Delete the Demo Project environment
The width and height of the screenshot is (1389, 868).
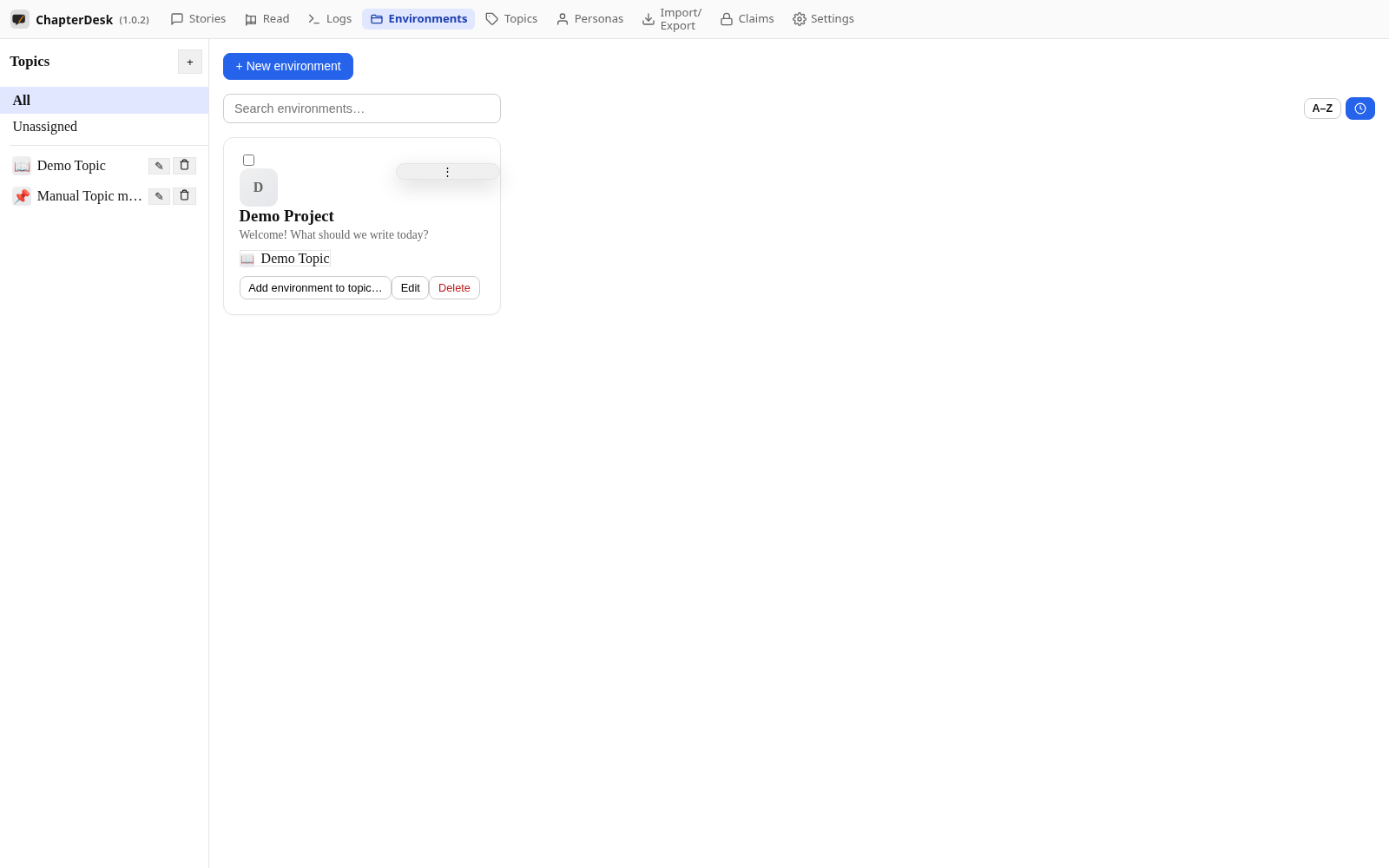coord(454,288)
